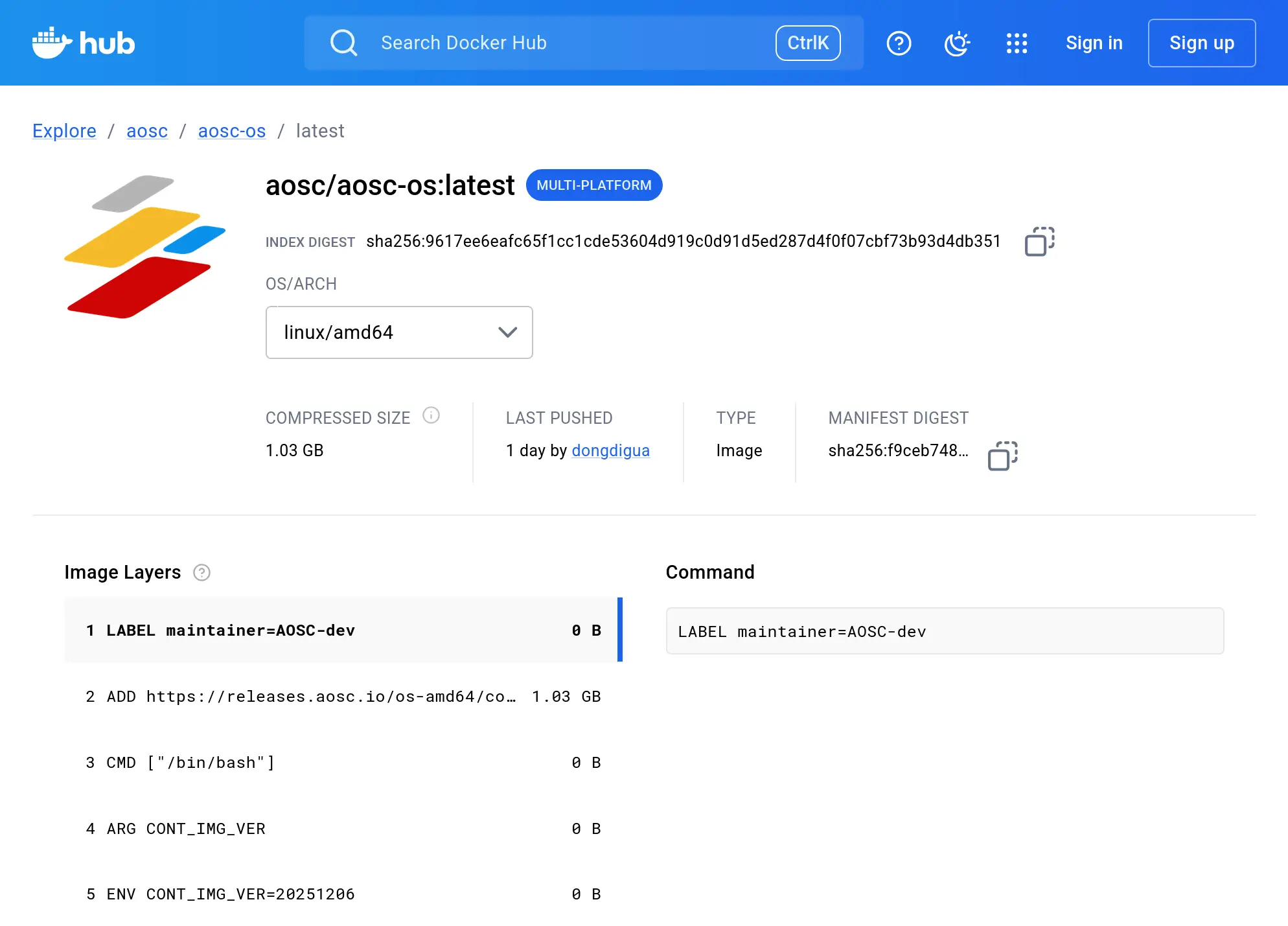Select the blue layer selection indicator bar

coord(621,630)
